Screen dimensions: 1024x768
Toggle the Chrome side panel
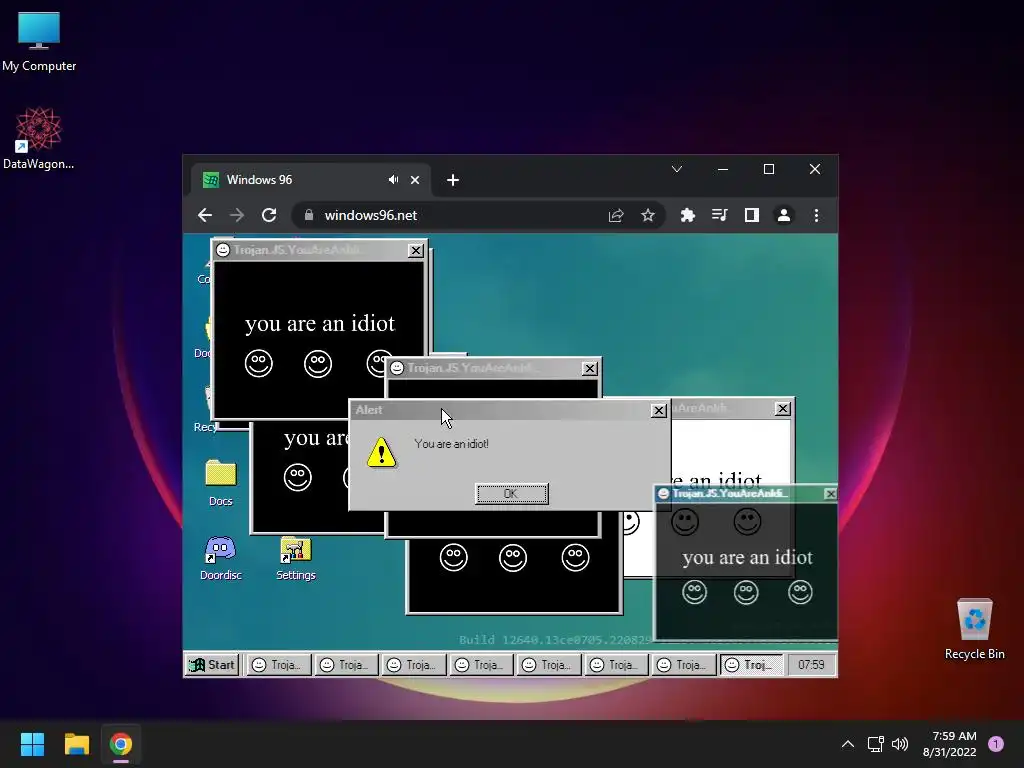pos(752,215)
